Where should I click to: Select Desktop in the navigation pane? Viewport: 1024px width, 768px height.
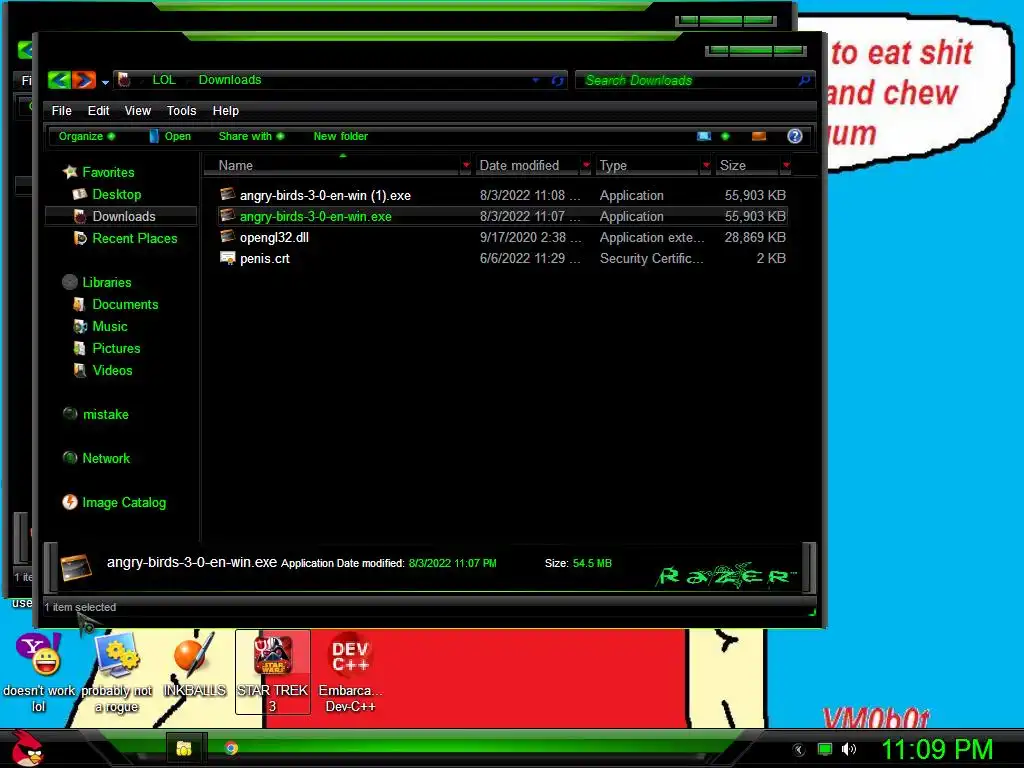click(x=117, y=194)
